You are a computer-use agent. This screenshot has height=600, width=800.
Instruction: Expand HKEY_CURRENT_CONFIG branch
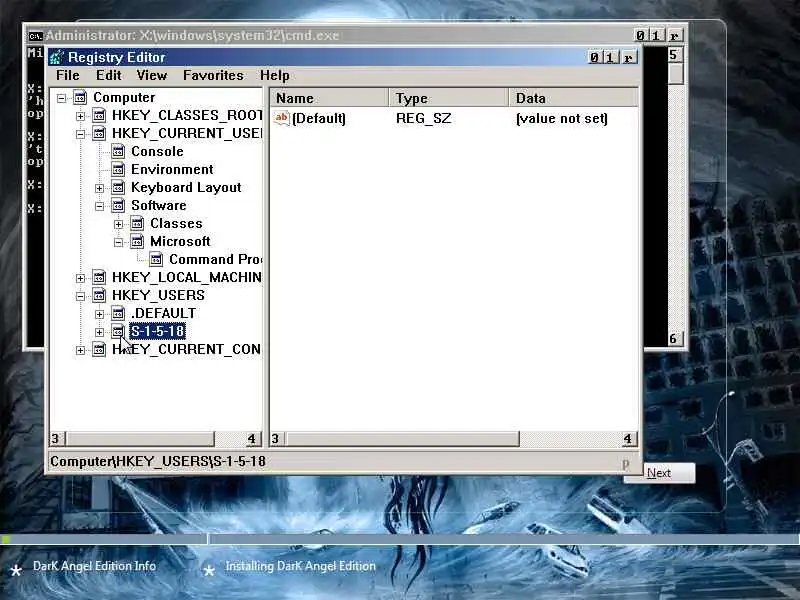click(81, 350)
